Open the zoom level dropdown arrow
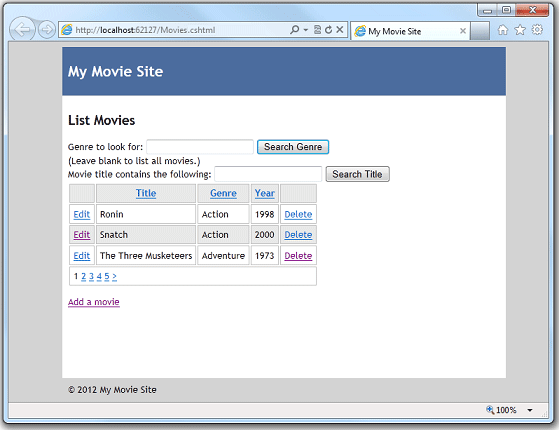 coord(530,410)
